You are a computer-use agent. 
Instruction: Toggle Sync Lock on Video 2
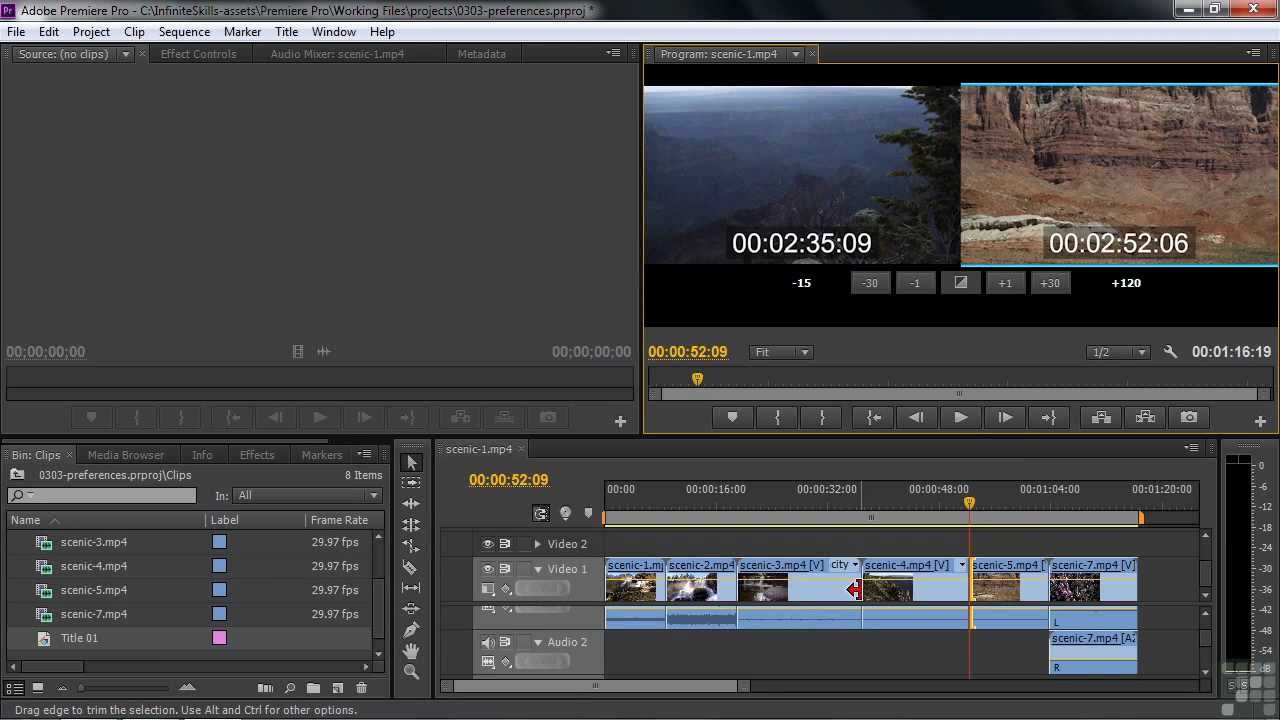click(x=505, y=544)
